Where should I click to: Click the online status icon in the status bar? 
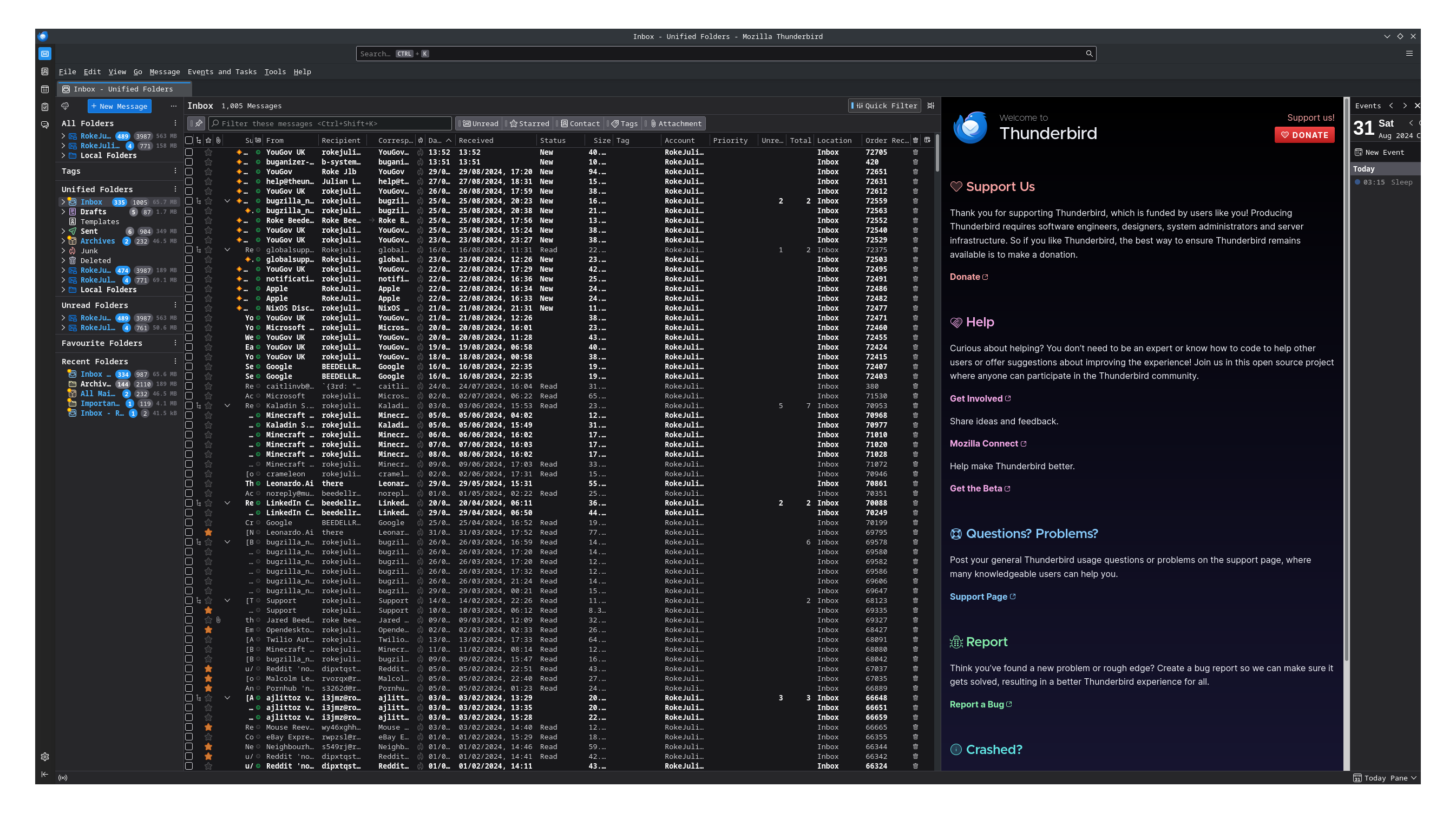pyautogui.click(x=63, y=778)
